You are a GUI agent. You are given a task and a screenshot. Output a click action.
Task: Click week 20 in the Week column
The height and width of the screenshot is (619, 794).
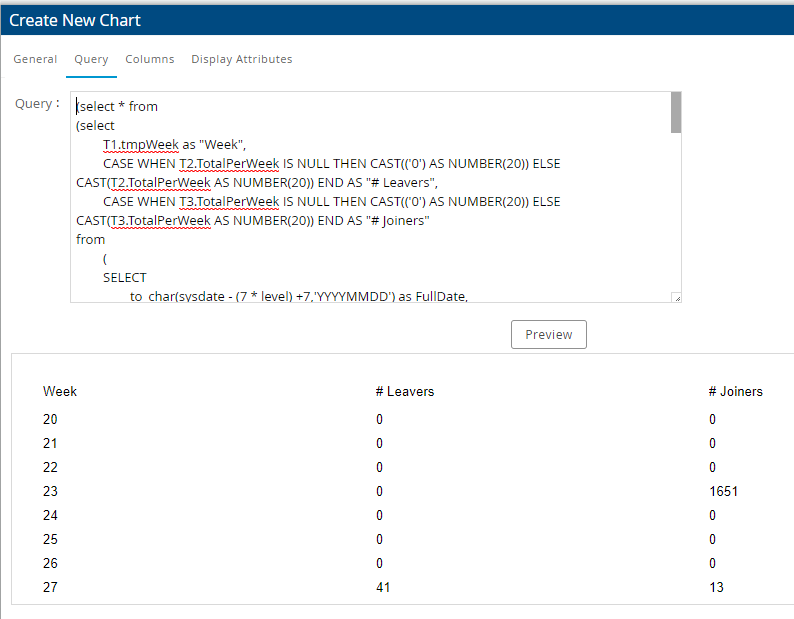51,419
